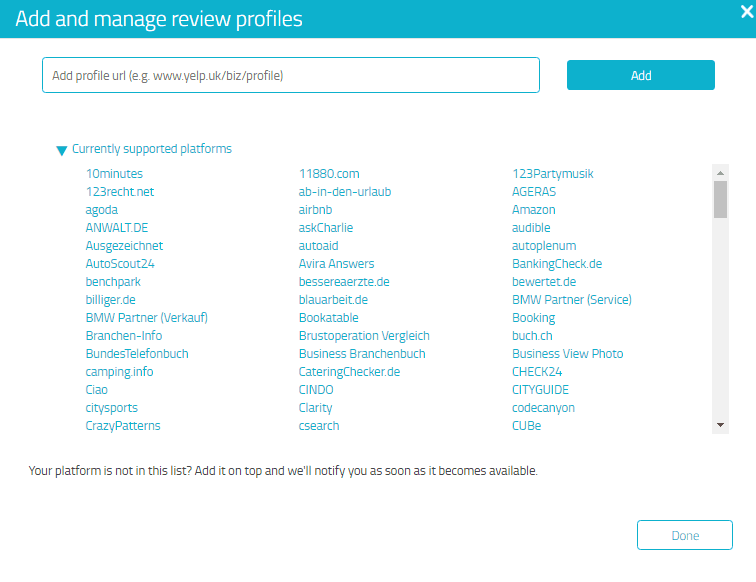Image resolution: width=756 pixels, height=582 pixels.
Task: Open the ANWALT.DE link
Action: pos(117,228)
